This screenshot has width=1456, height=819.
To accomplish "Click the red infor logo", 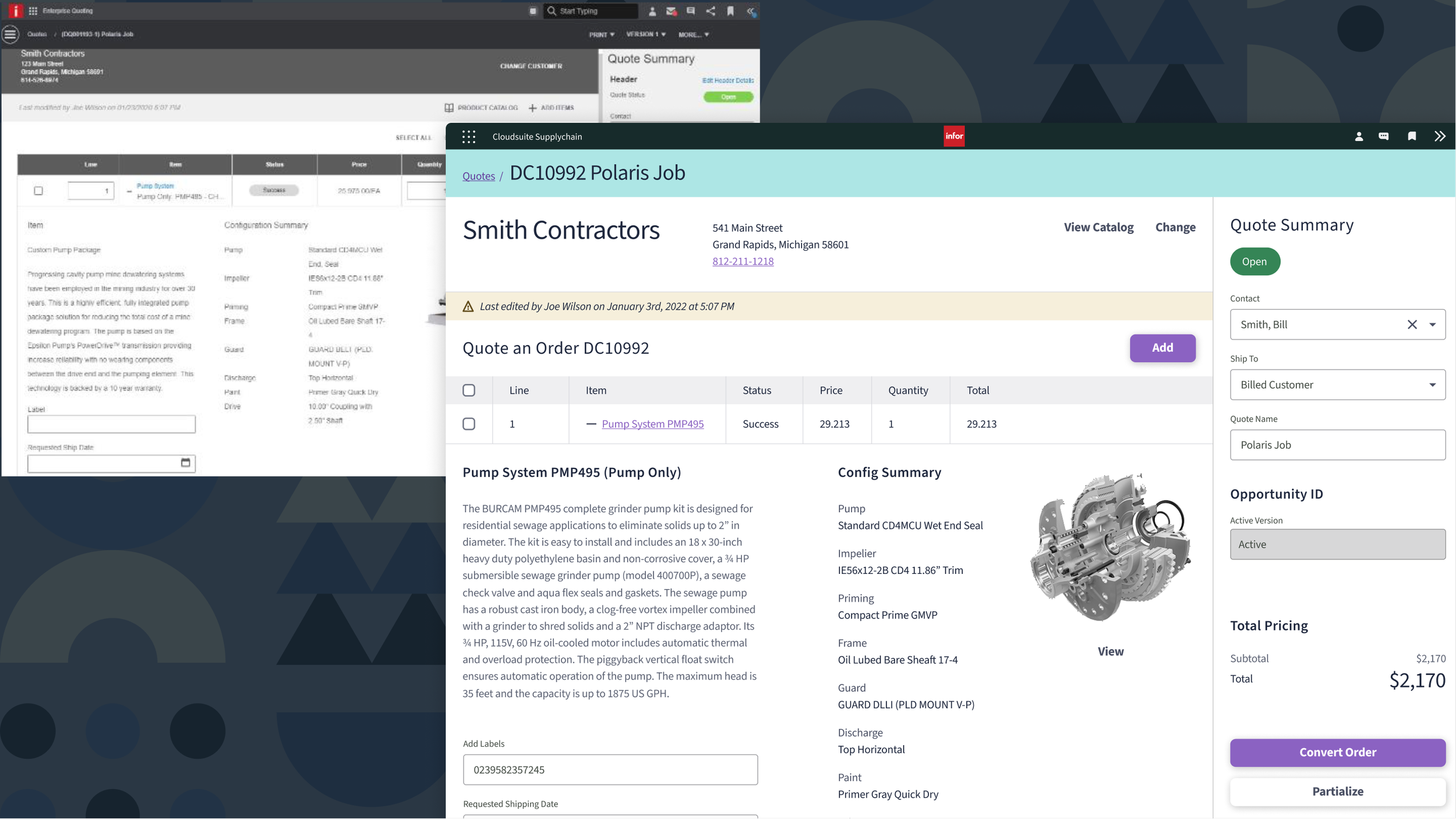I will (954, 136).
